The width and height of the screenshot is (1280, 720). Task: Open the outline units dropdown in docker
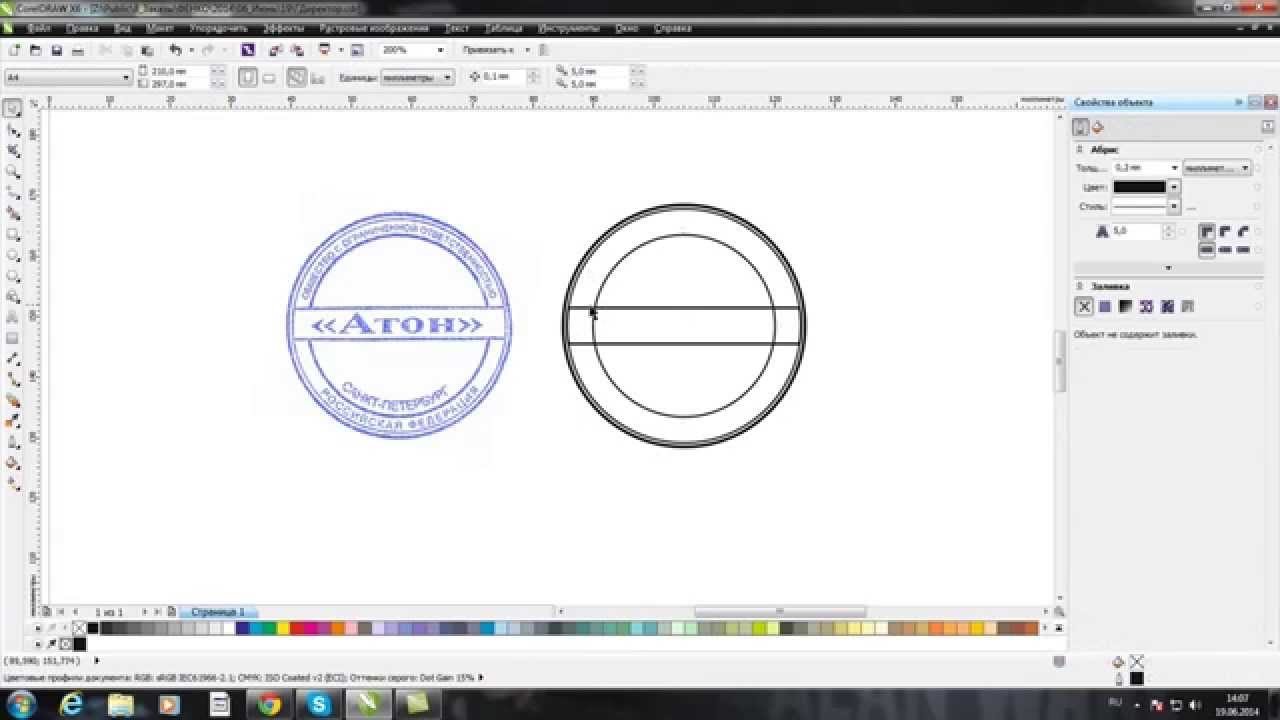(x=1216, y=168)
